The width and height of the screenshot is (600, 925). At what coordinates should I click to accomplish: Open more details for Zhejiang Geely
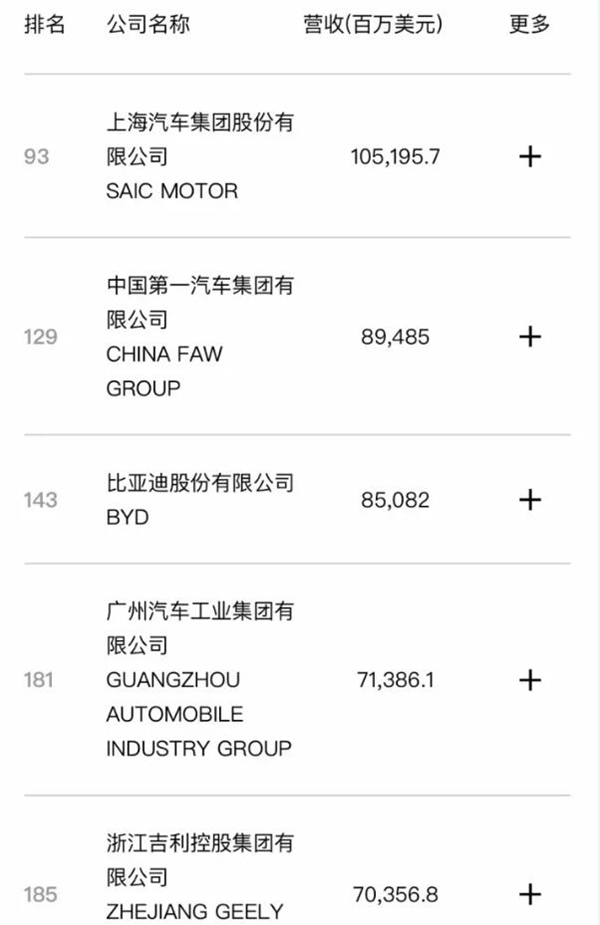pyautogui.click(x=530, y=894)
